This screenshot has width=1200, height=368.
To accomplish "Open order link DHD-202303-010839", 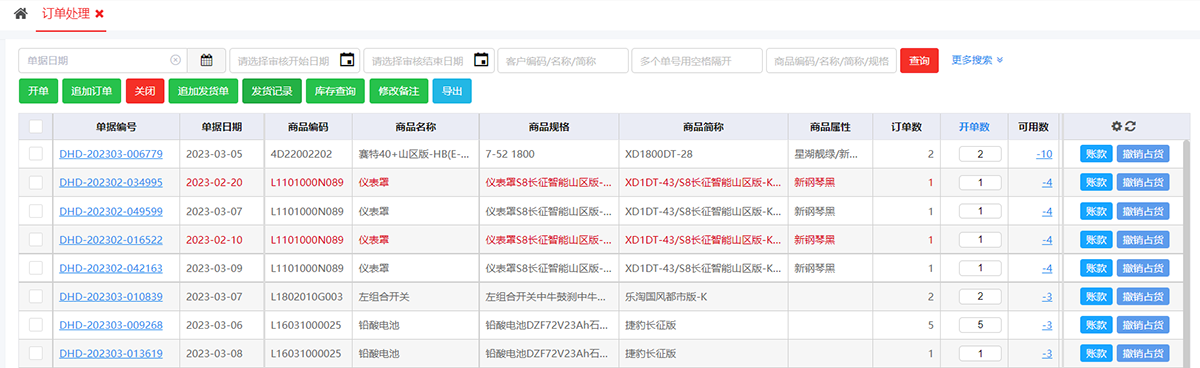I will coord(111,297).
